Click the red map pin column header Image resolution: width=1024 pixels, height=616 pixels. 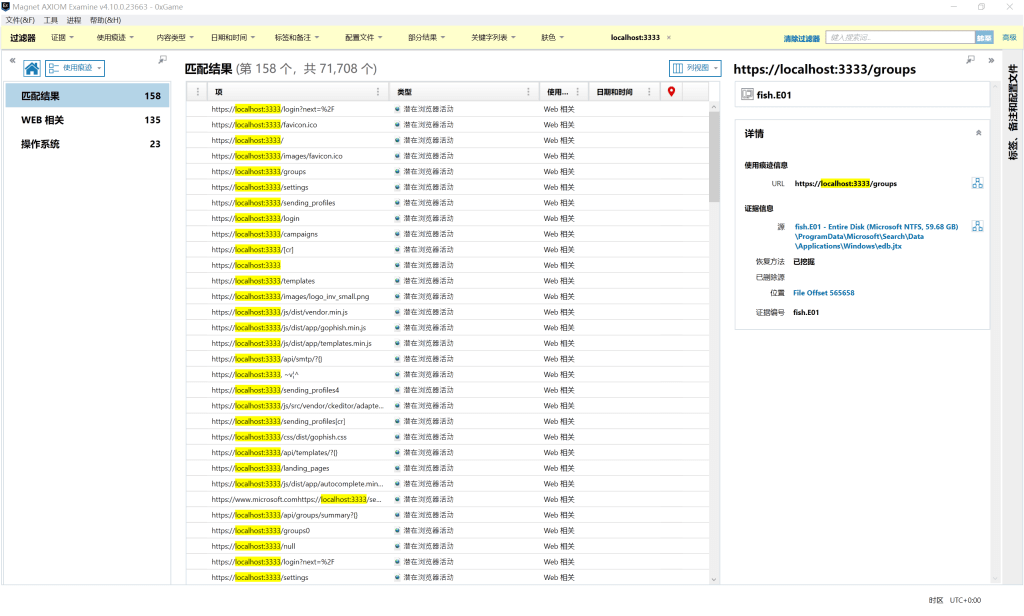pyautogui.click(x=671, y=91)
